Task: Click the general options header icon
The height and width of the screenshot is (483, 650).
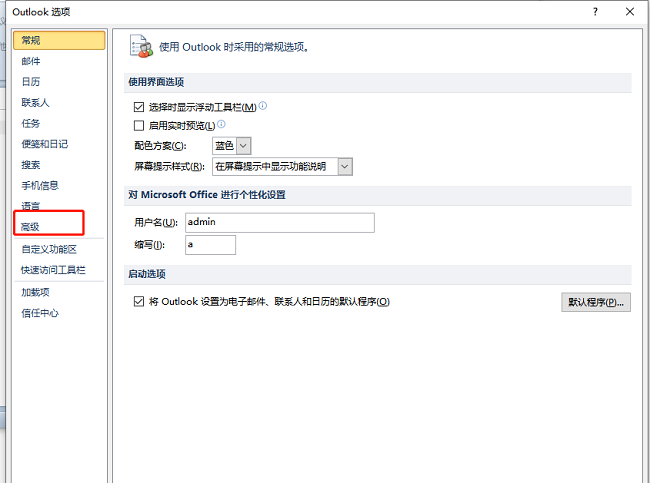Action: 141,46
